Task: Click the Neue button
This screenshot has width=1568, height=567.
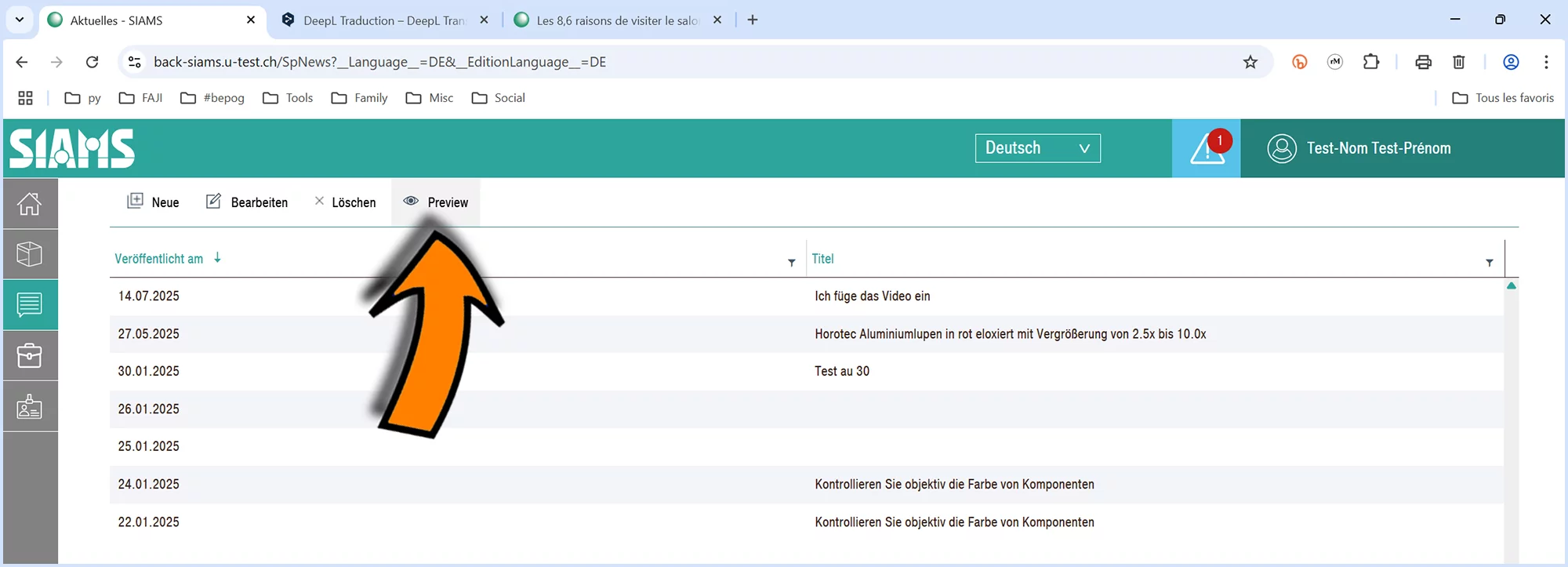Action: pyautogui.click(x=154, y=202)
